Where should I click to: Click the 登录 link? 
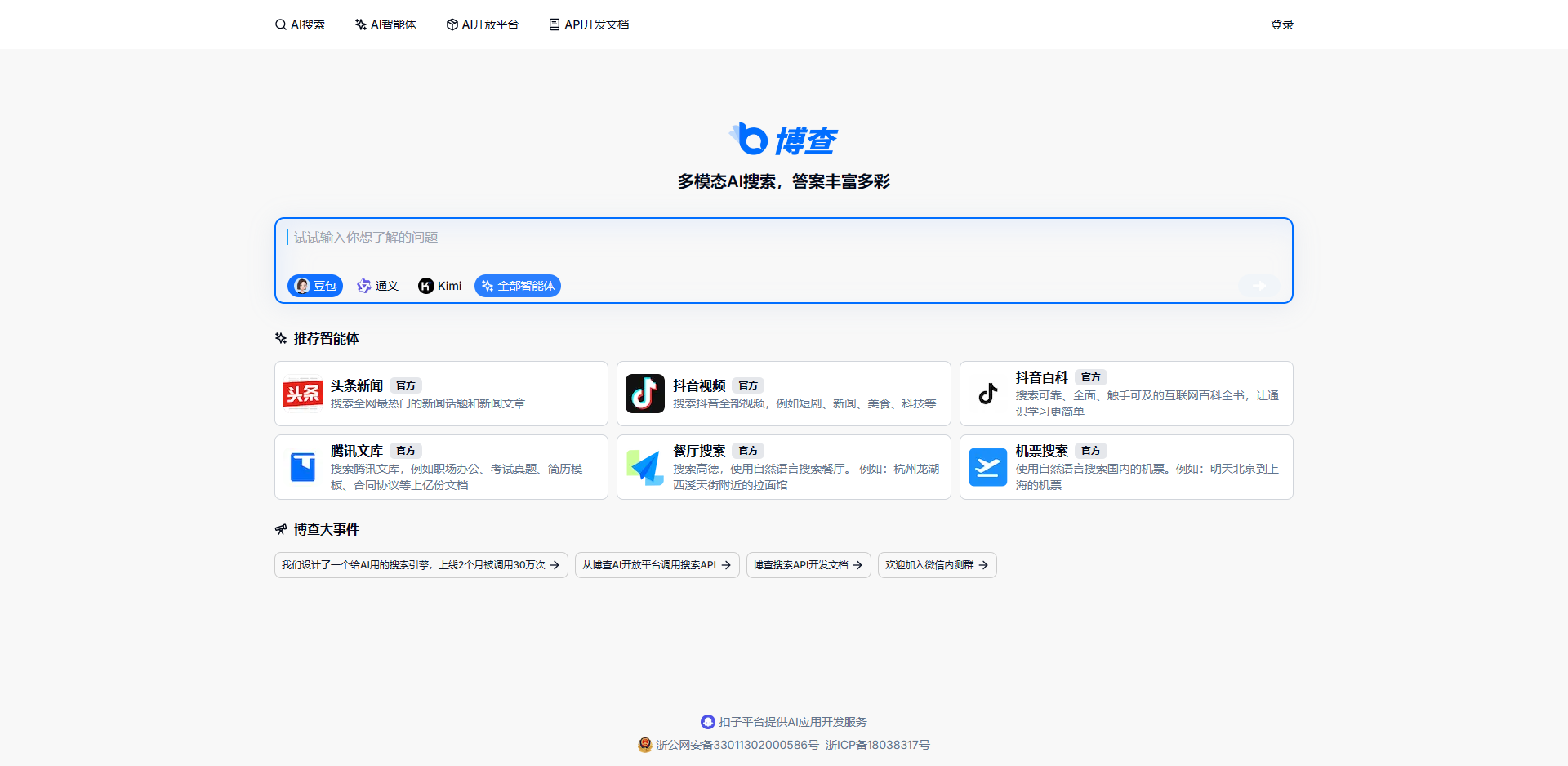[x=1282, y=24]
